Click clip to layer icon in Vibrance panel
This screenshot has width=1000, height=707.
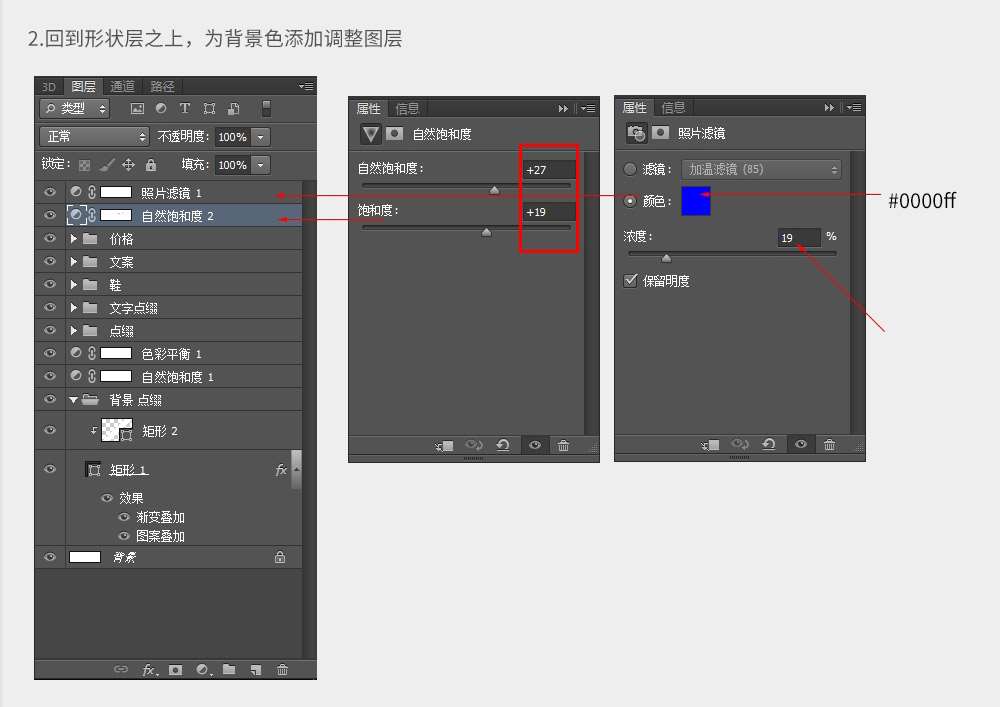[x=445, y=446]
